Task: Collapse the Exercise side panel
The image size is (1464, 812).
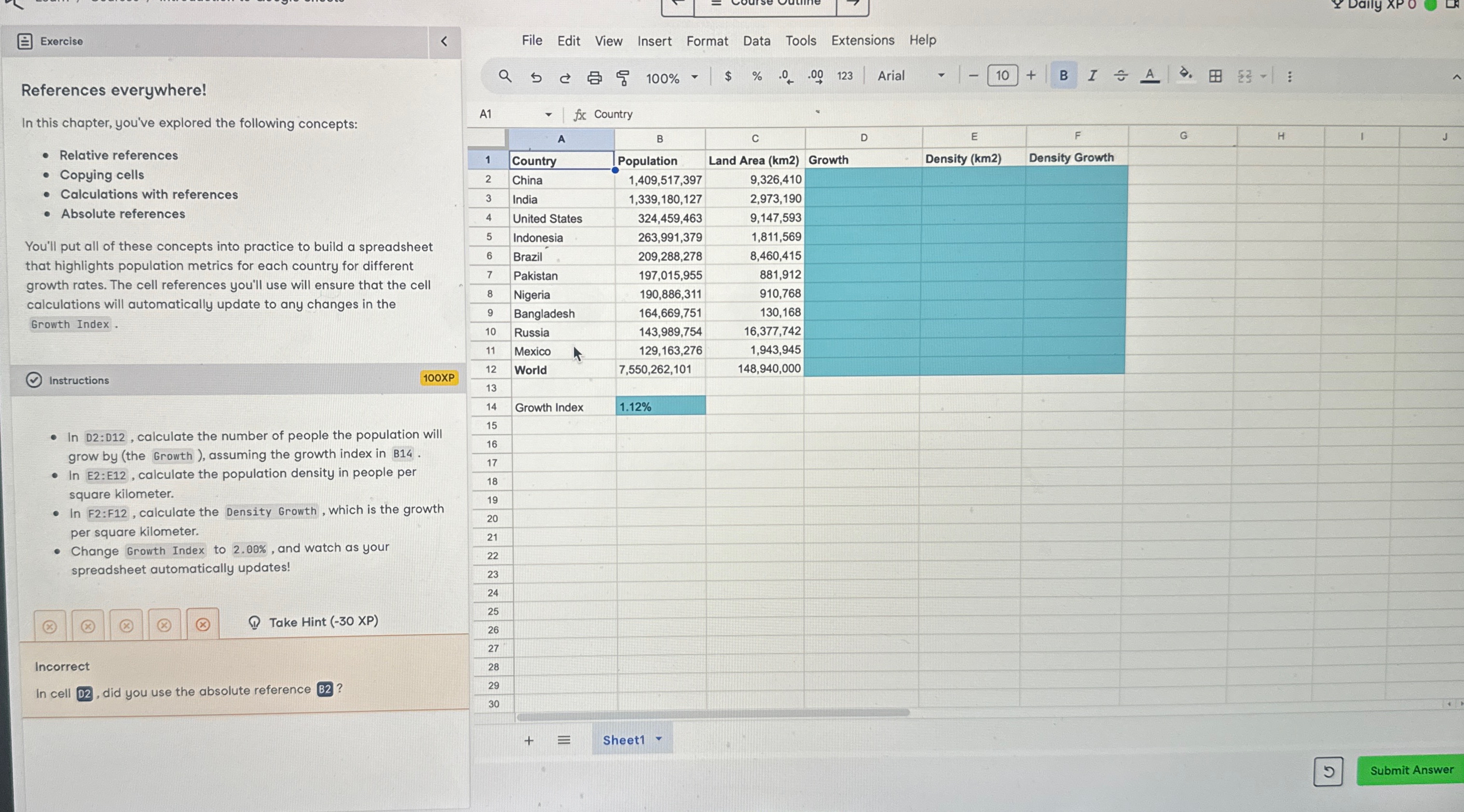Action: click(444, 41)
